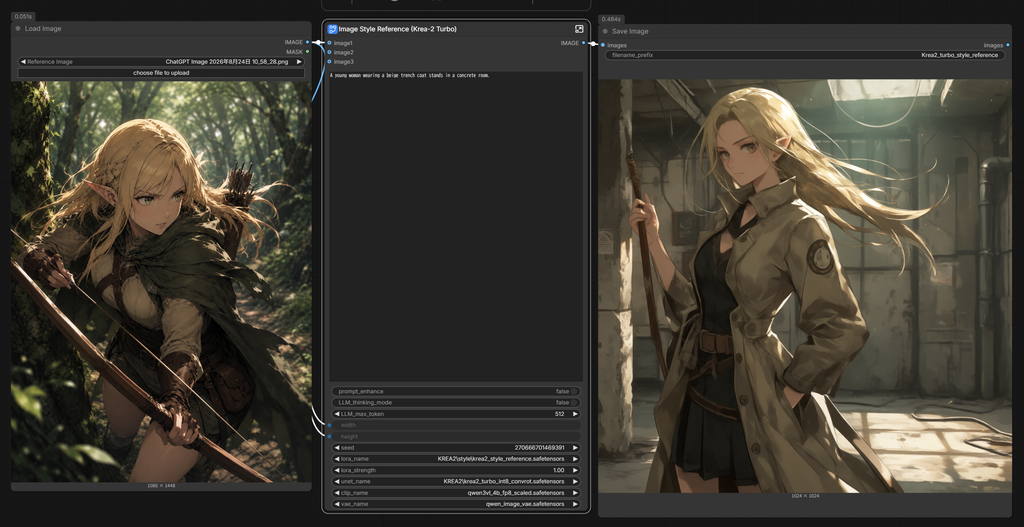Click the generated trench coat output image
1024x527 pixels.
point(805,286)
